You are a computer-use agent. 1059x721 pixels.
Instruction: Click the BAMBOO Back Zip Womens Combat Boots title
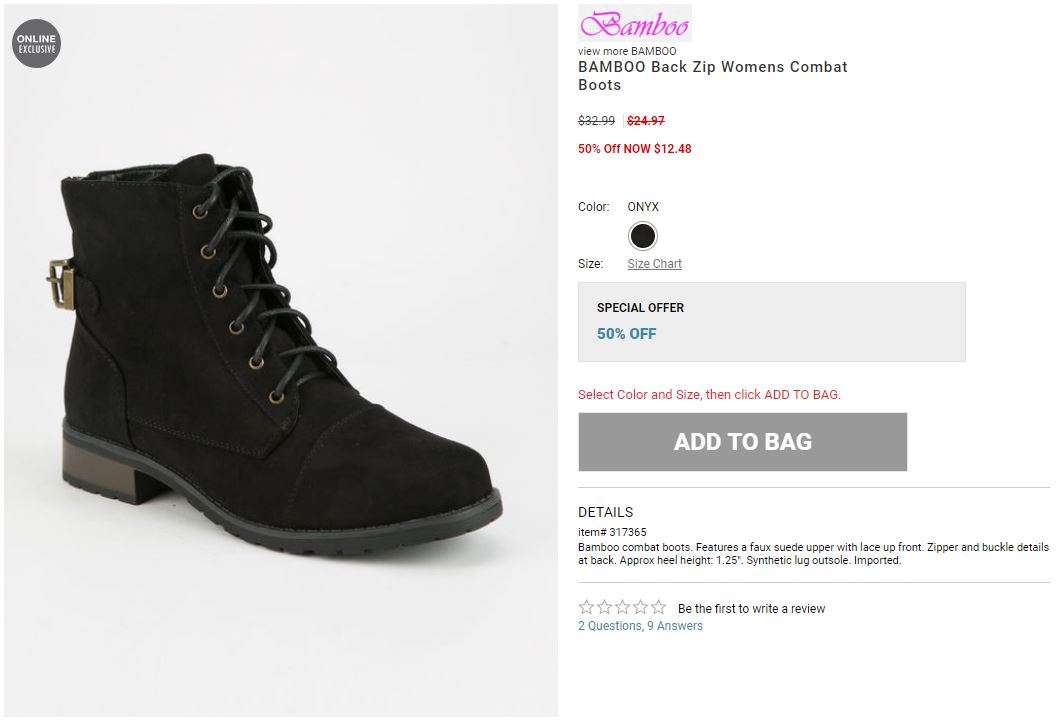click(x=712, y=76)
